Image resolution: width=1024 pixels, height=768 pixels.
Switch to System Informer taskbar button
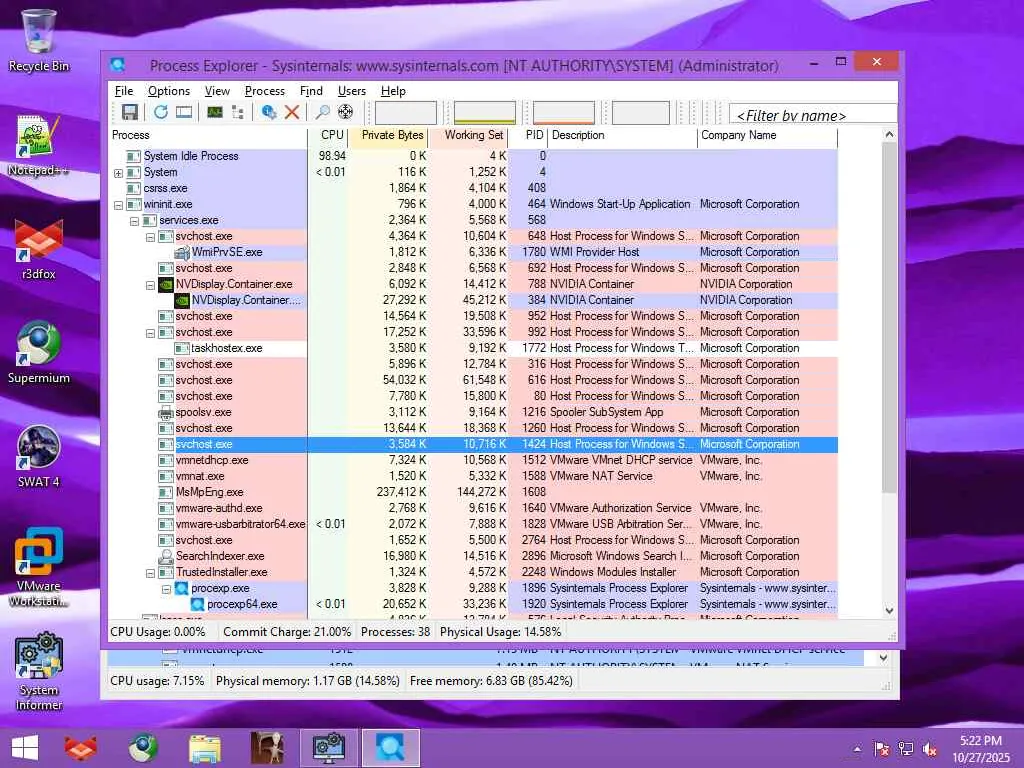328,748
